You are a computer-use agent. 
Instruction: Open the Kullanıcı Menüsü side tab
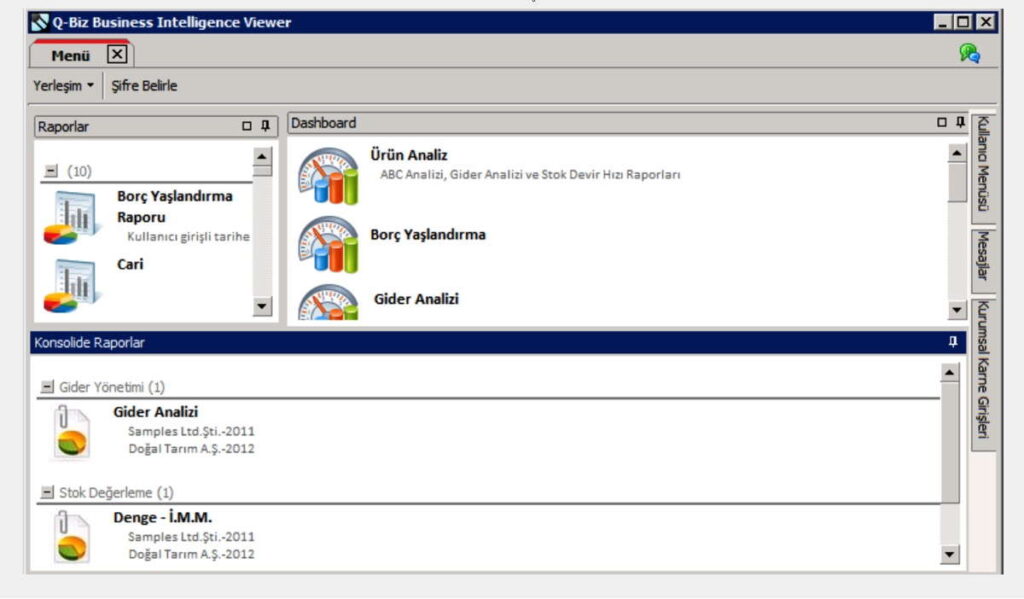pos(983,164)
